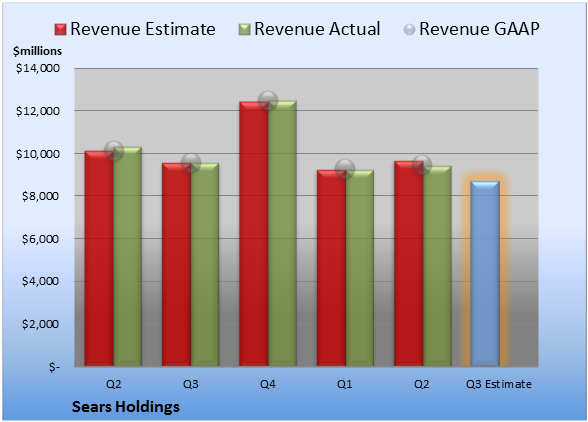Viewport: 588px width, 422px height.
Task: Click the '$millions' axis unit label
Action: pos(37,51)
